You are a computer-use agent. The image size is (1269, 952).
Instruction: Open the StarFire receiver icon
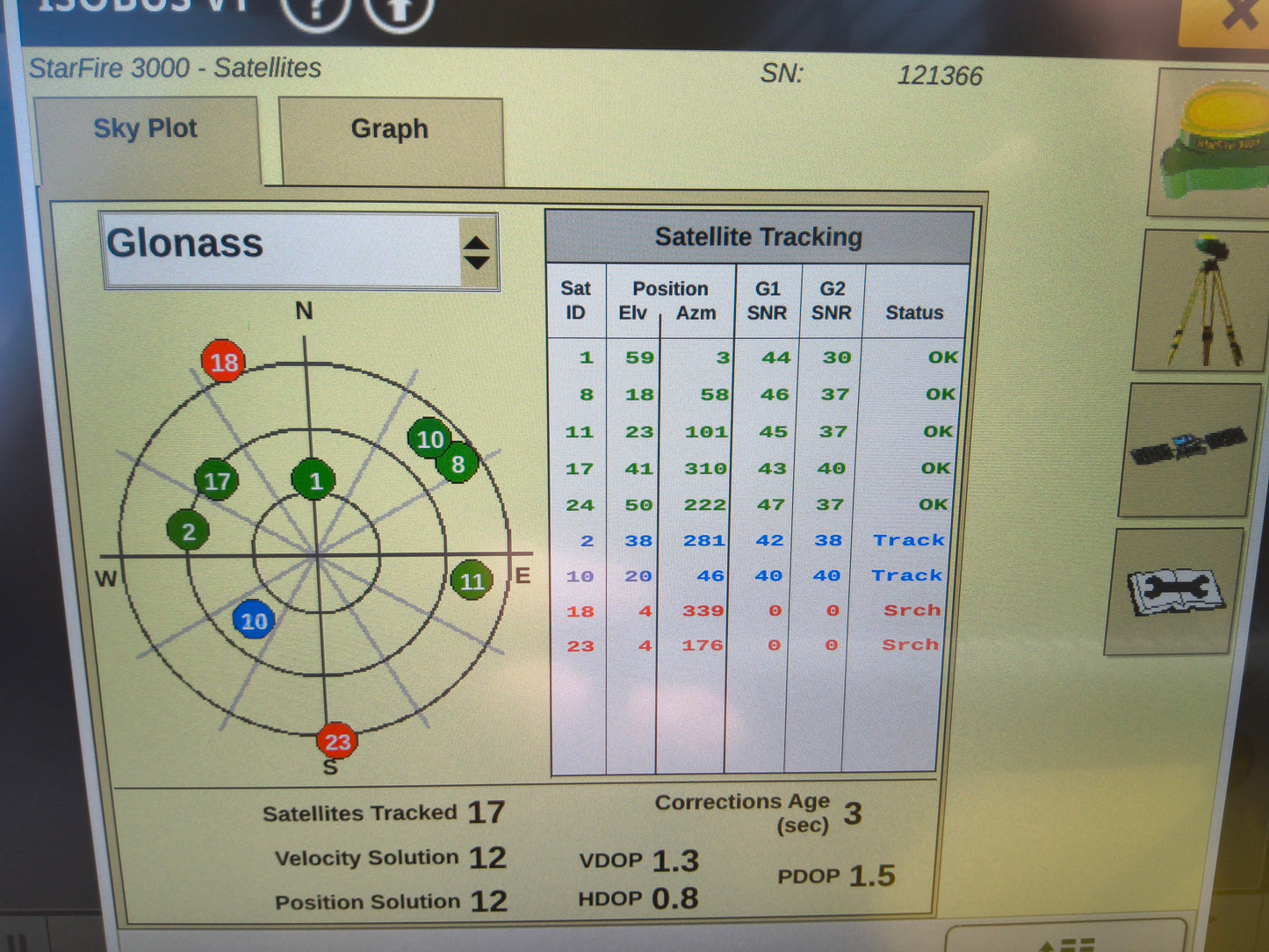(x=1210, y=145)
